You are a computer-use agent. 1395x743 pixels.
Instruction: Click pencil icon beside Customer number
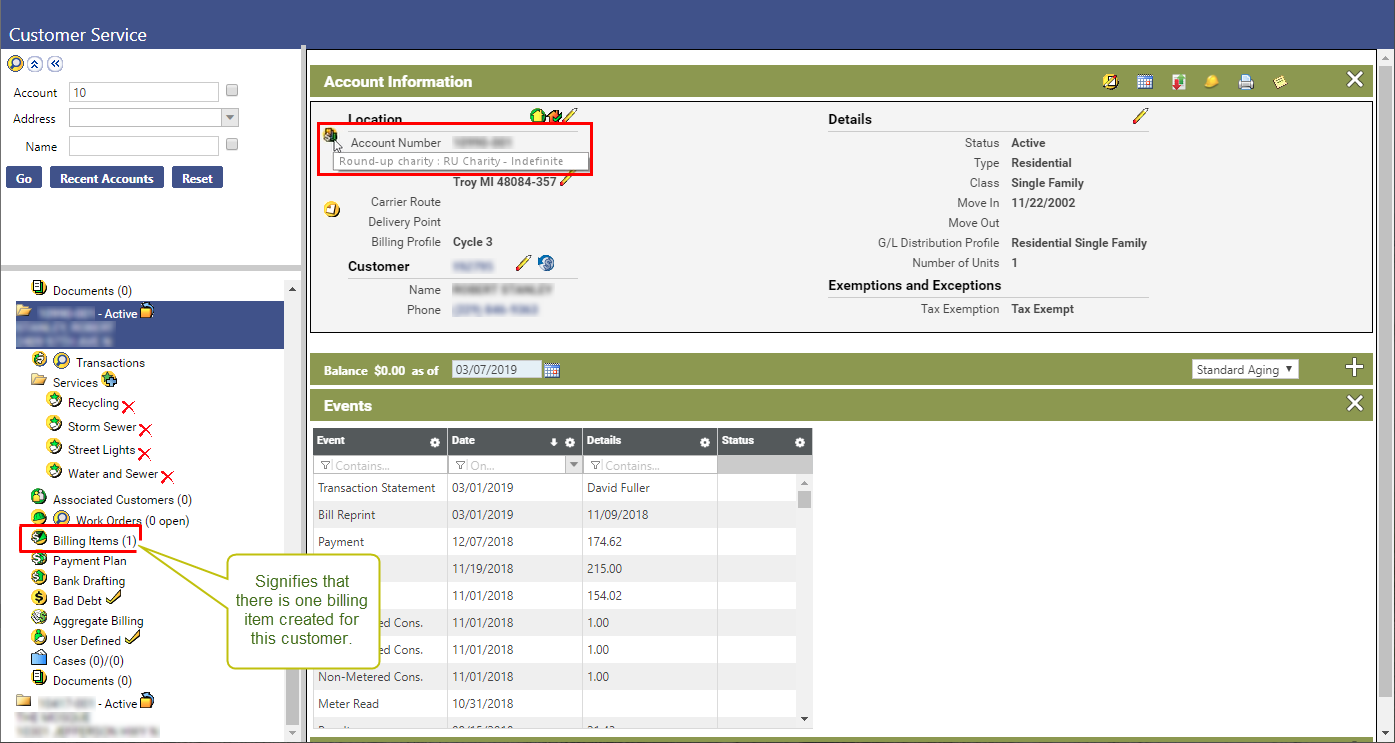[x=523, y=263]
